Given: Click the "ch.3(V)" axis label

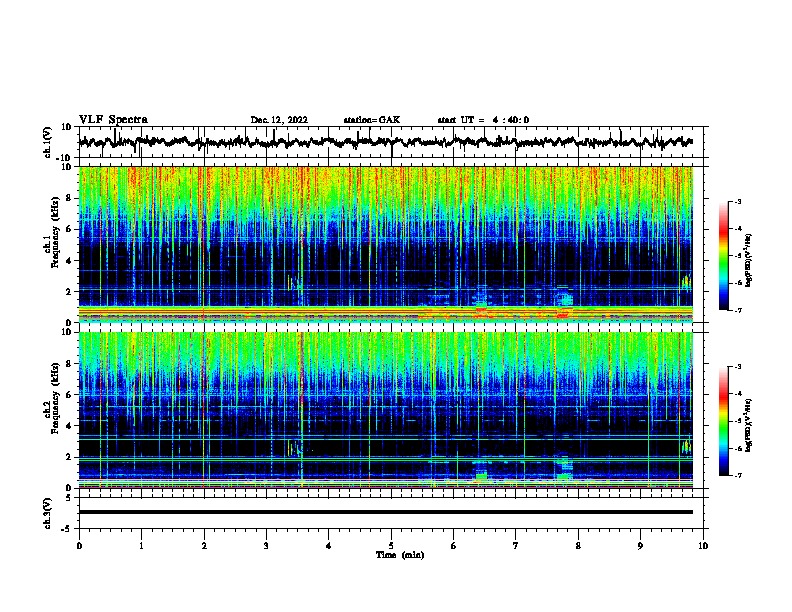Looking at the screenshot, I should pyautogui.click(x=48, y=513).
